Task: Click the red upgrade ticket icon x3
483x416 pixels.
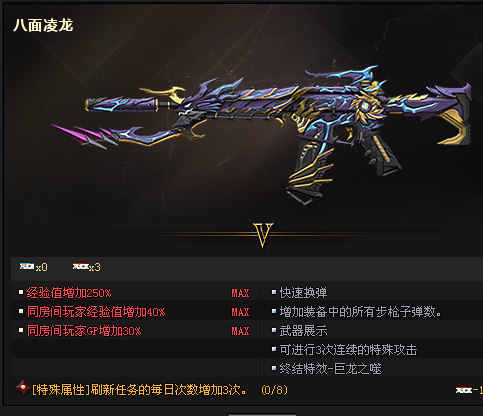Action: (x=81, y=266)
